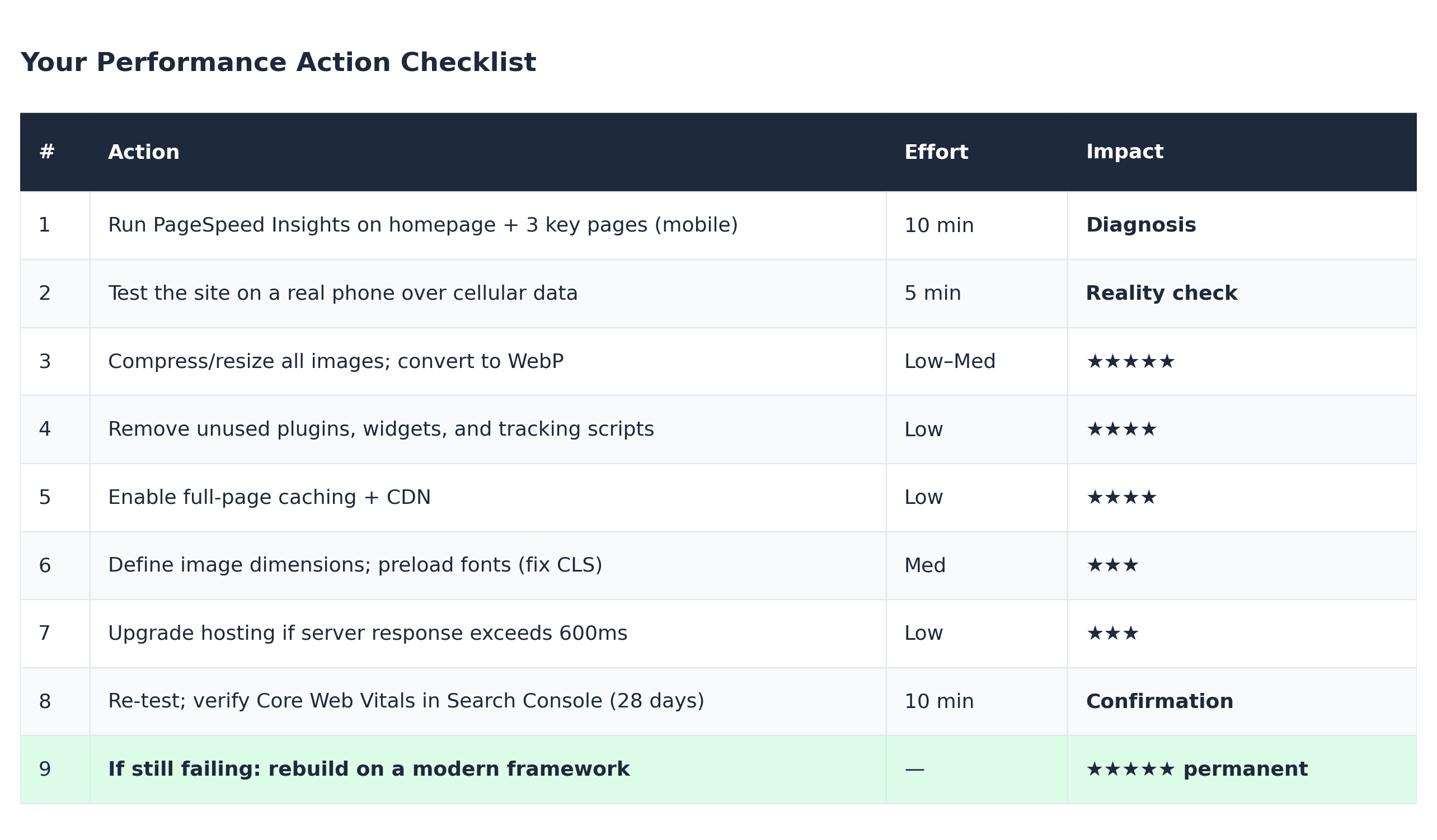The height and width of the screenshot is (840, 1437).
Task: Click star rating for Remove unused plugins row
Action: click(1121, 430)
